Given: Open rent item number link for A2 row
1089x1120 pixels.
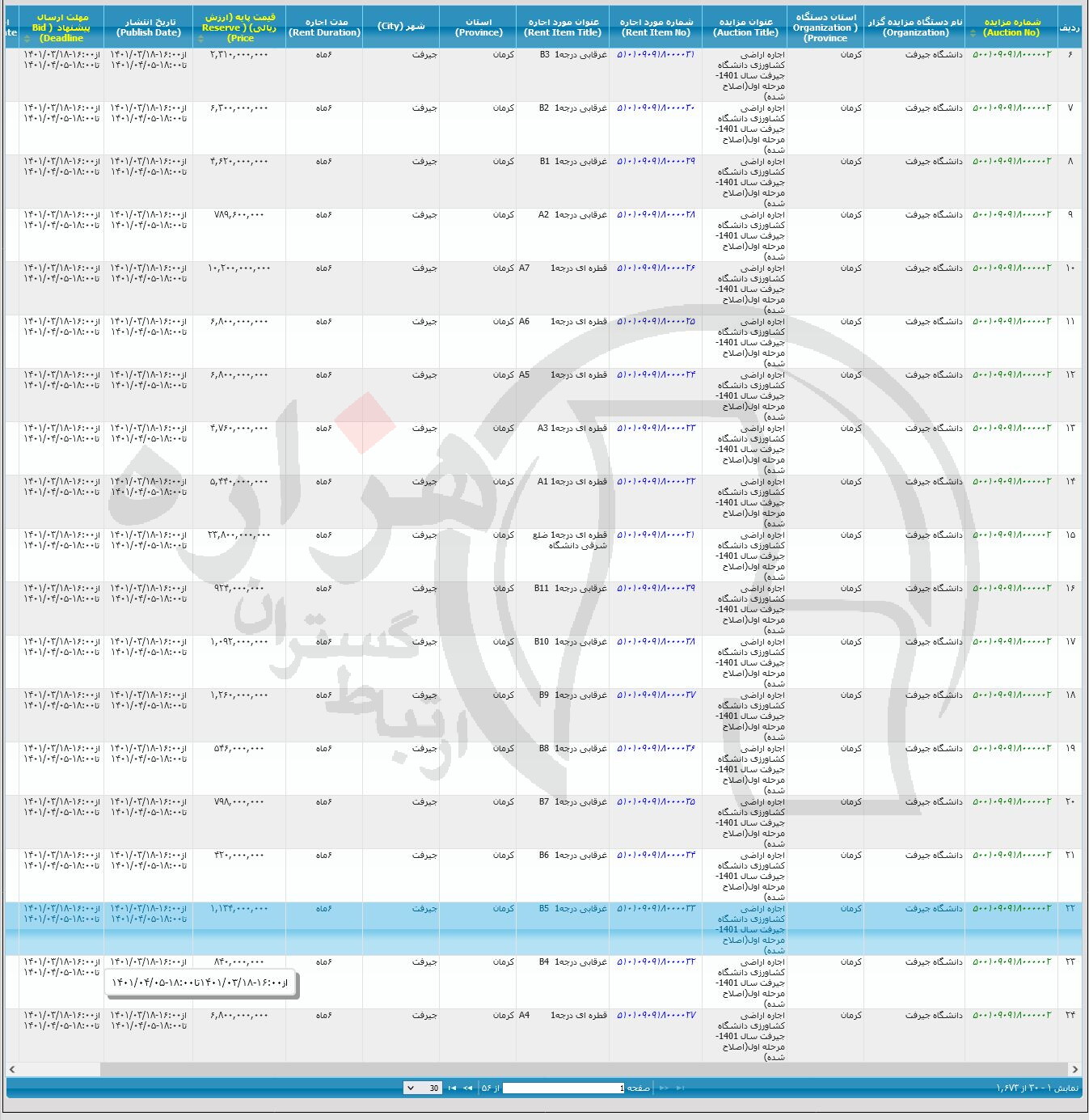Looking at the screenshot, I should click(656, 214).
